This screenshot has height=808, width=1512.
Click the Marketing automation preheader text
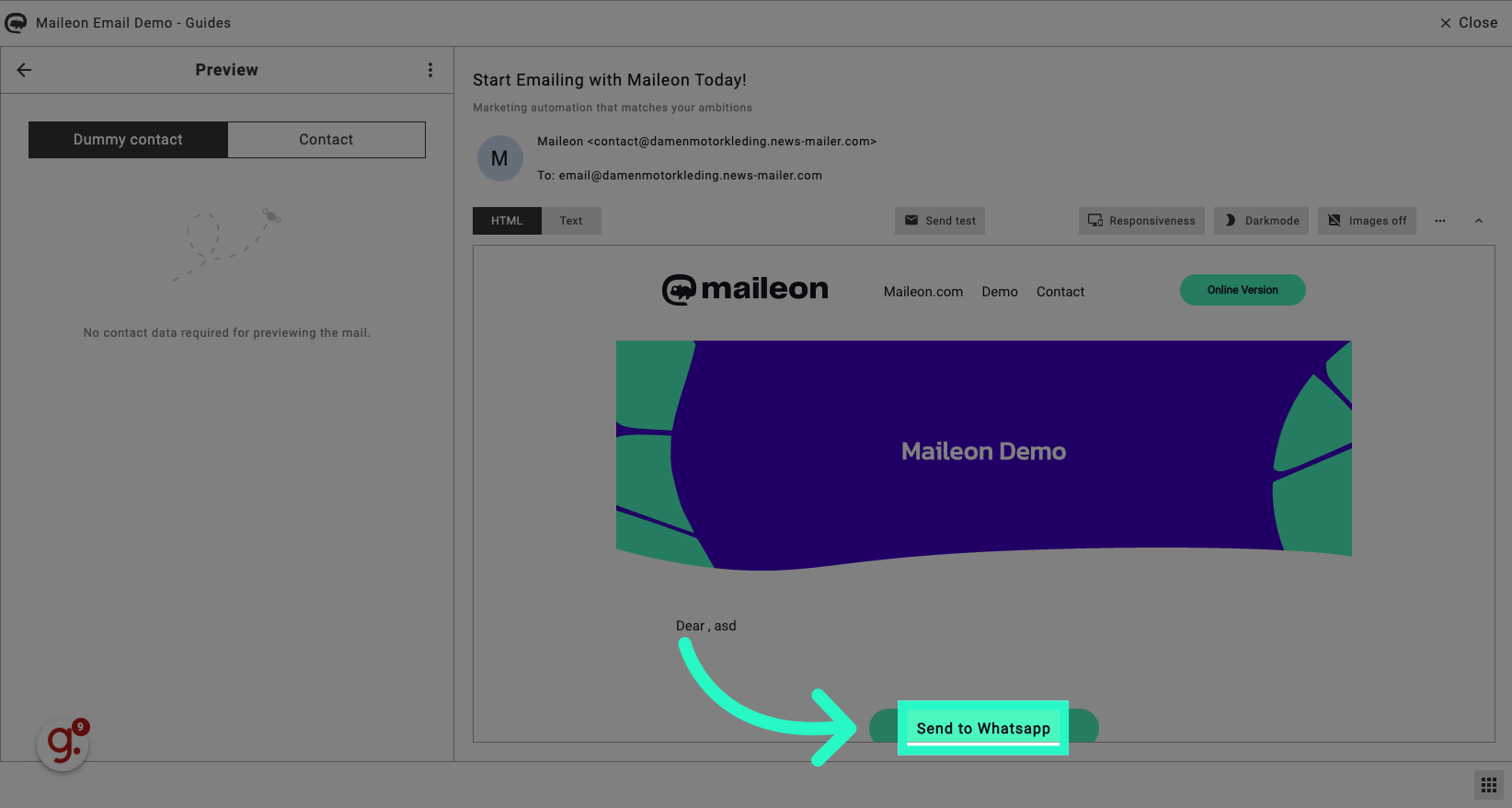(613, 108)
